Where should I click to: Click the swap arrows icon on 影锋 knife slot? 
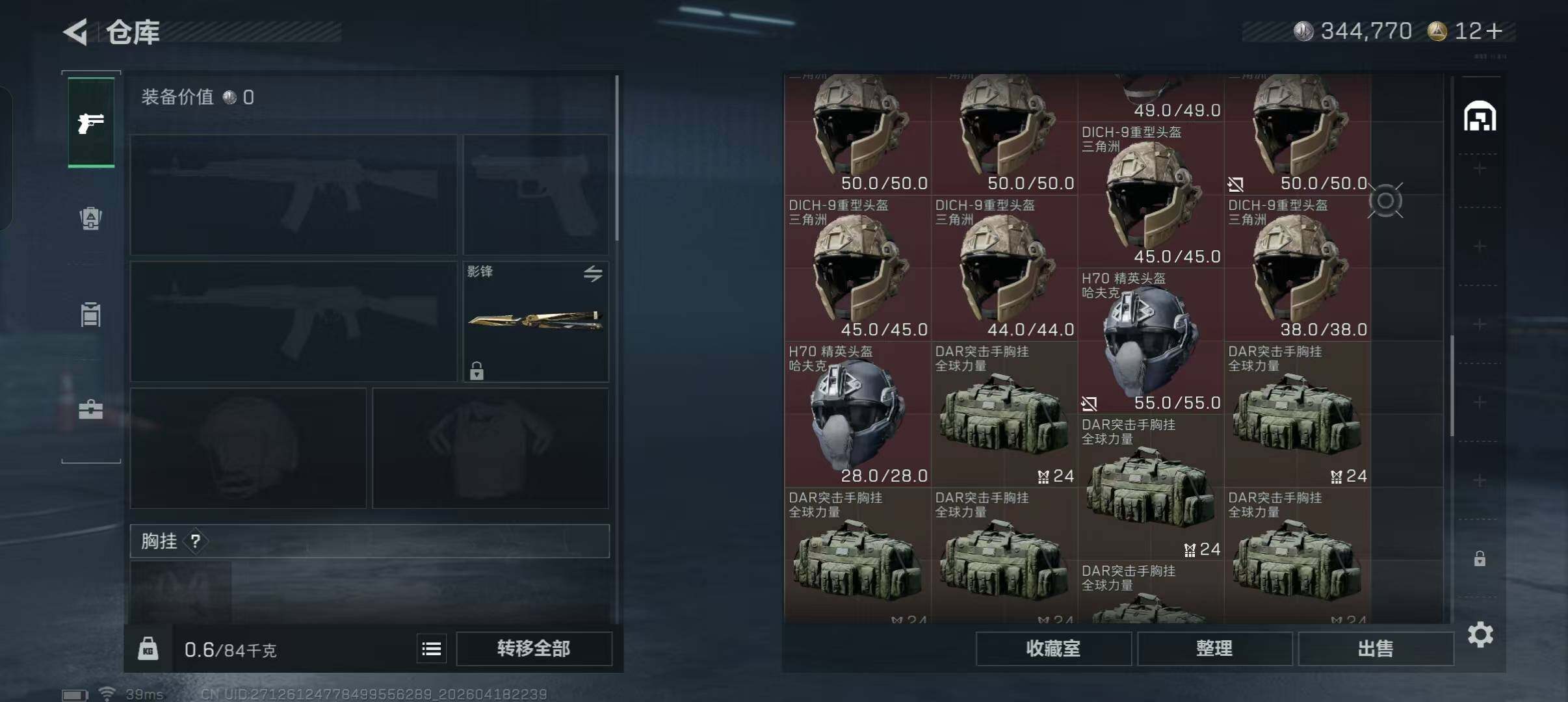point(593,274)
